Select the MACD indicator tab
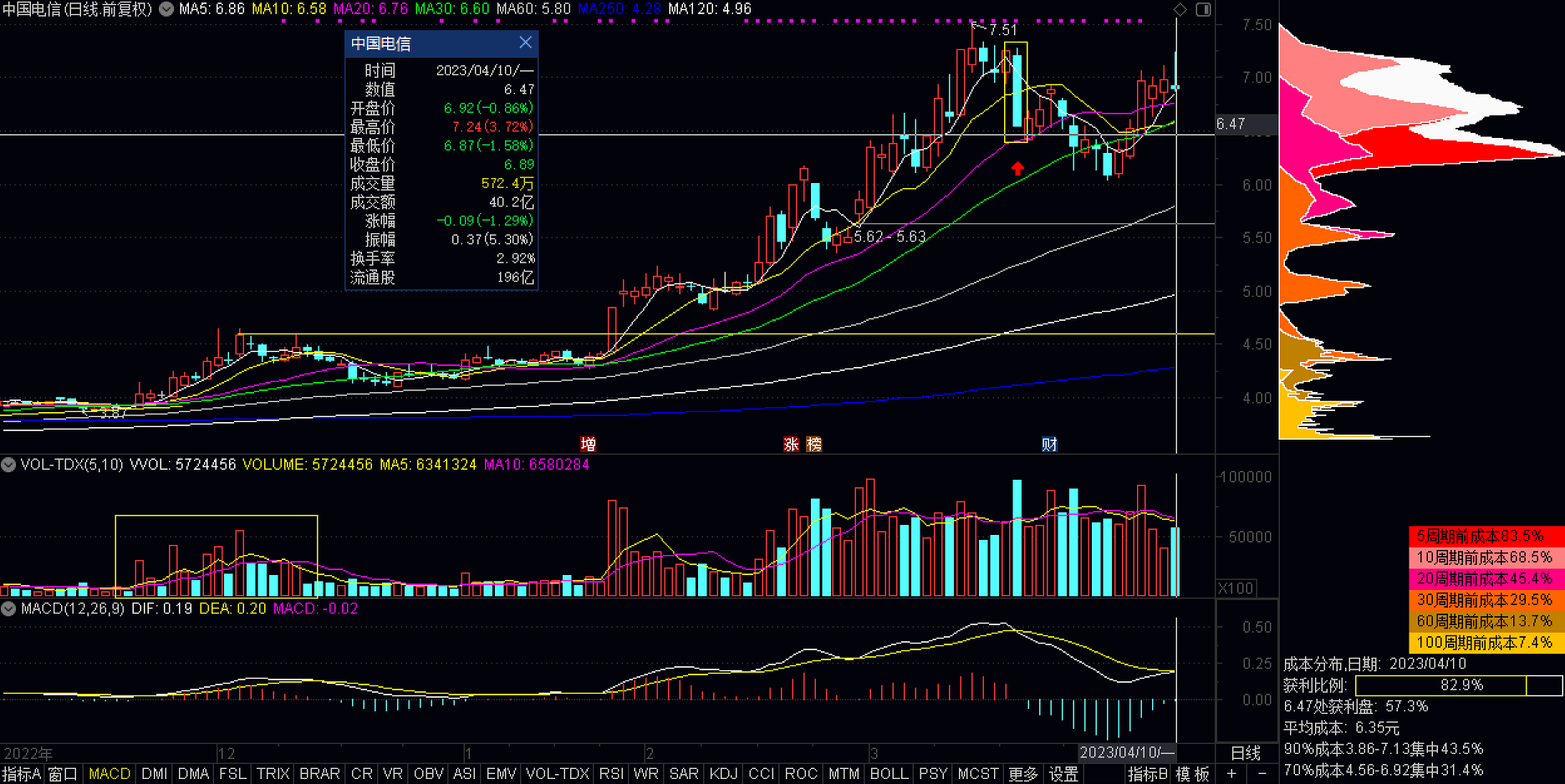The width and height of the screenshot is (1565, 784). 110,774
